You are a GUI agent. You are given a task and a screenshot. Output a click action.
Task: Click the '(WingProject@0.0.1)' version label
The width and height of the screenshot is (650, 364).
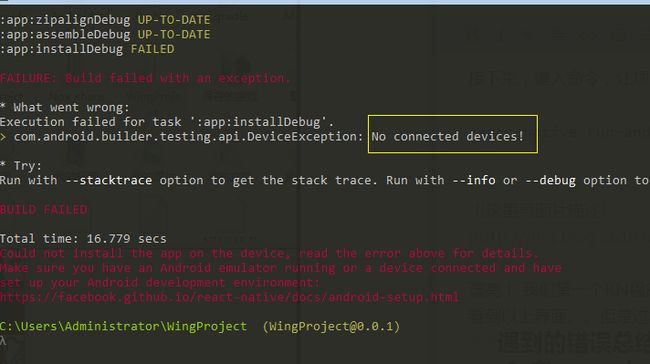point(331,326)
